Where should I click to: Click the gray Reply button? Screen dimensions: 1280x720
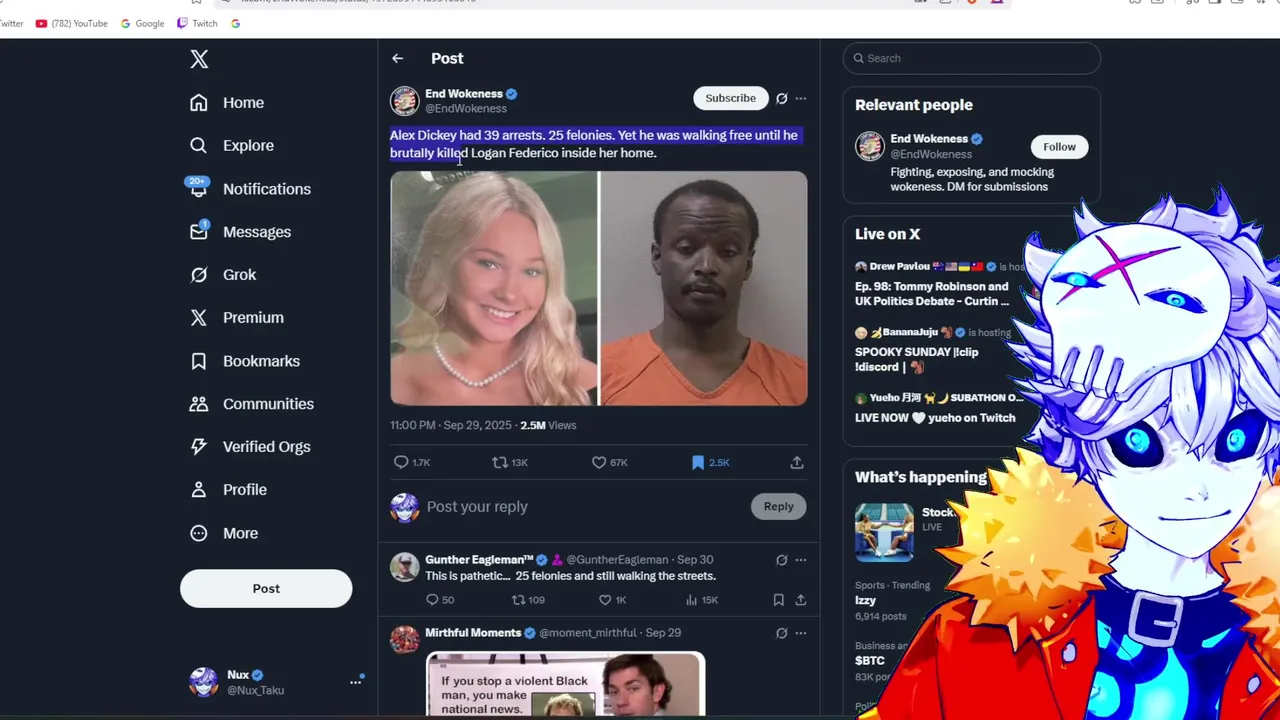point(778,507)
